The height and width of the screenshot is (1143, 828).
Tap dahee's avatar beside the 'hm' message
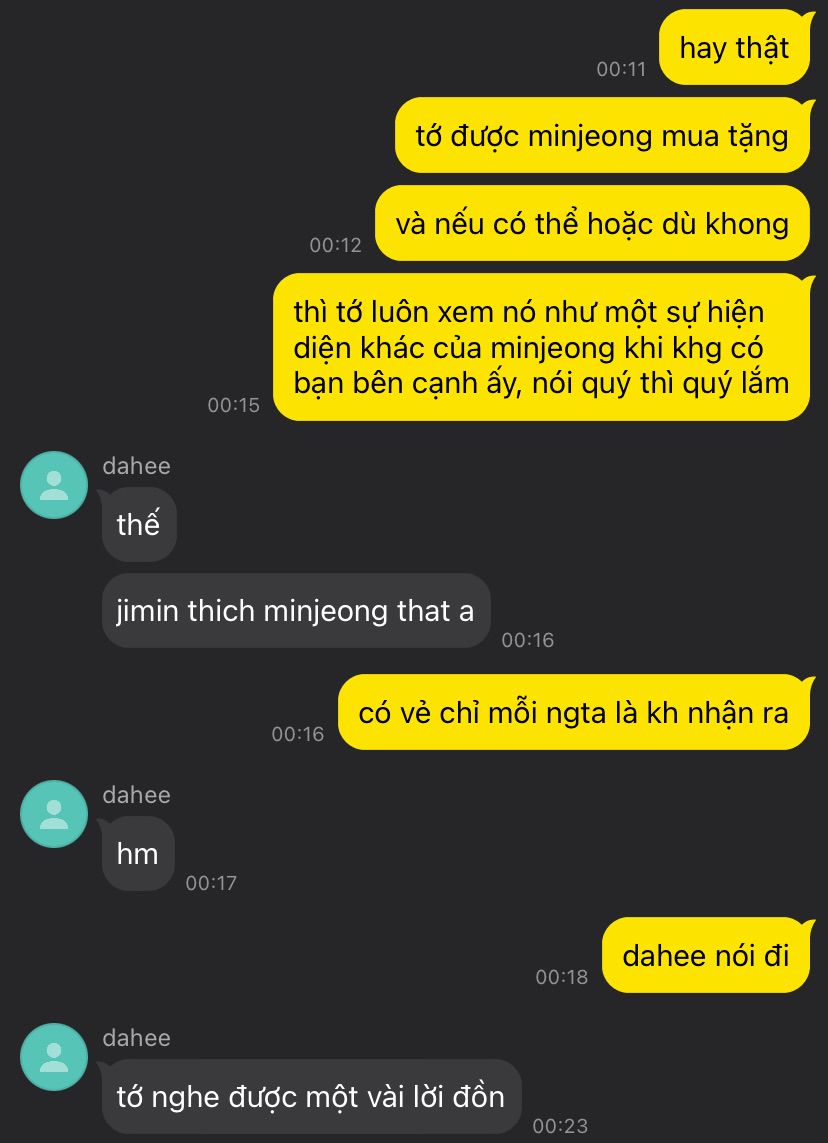pos(54,814)
